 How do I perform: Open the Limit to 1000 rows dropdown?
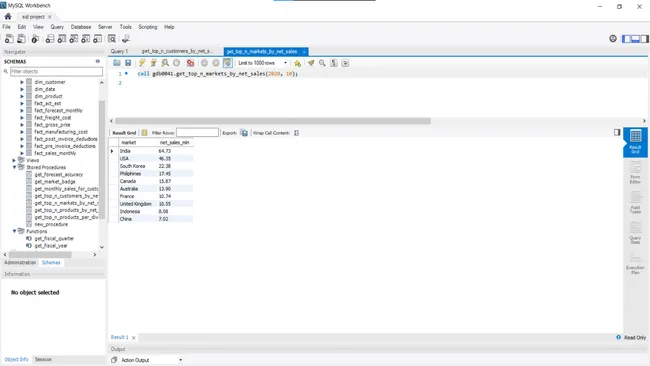click(263, 63)
